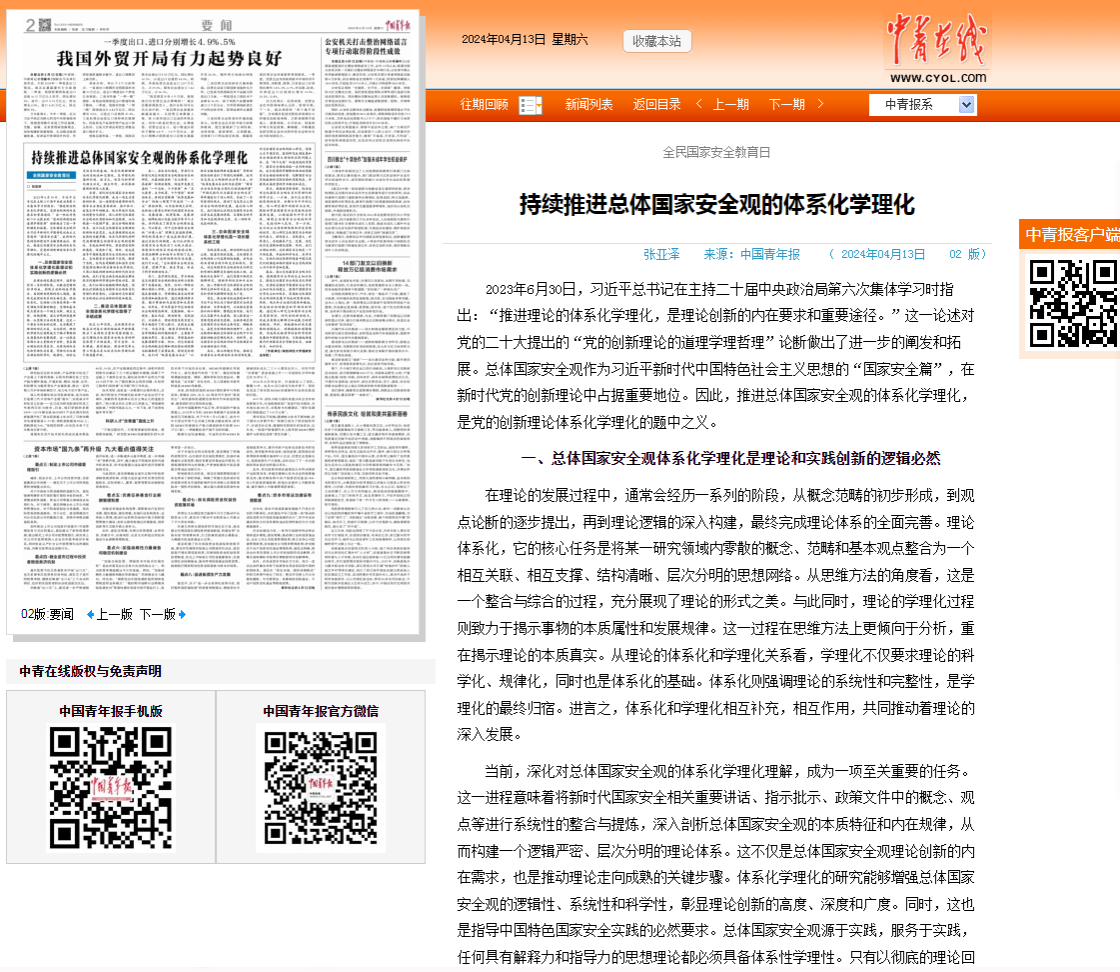Image resolution: width=1120 pixels, height=972 pixels.
Task: Click the blue arrow after 下一版
Action: 182,614
